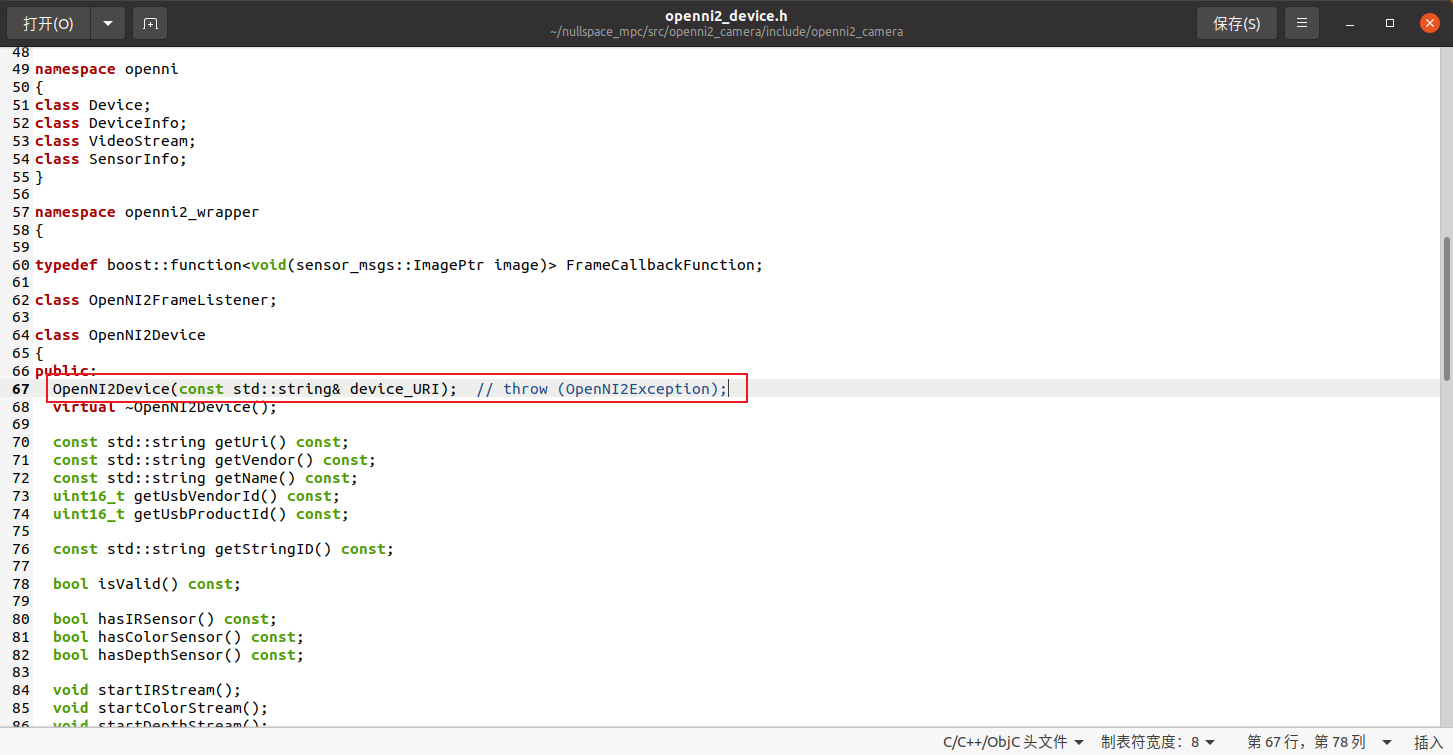This screenshot has width=1453, height=755.
Task: Close the gedit window
Action: pos(1429,23)
